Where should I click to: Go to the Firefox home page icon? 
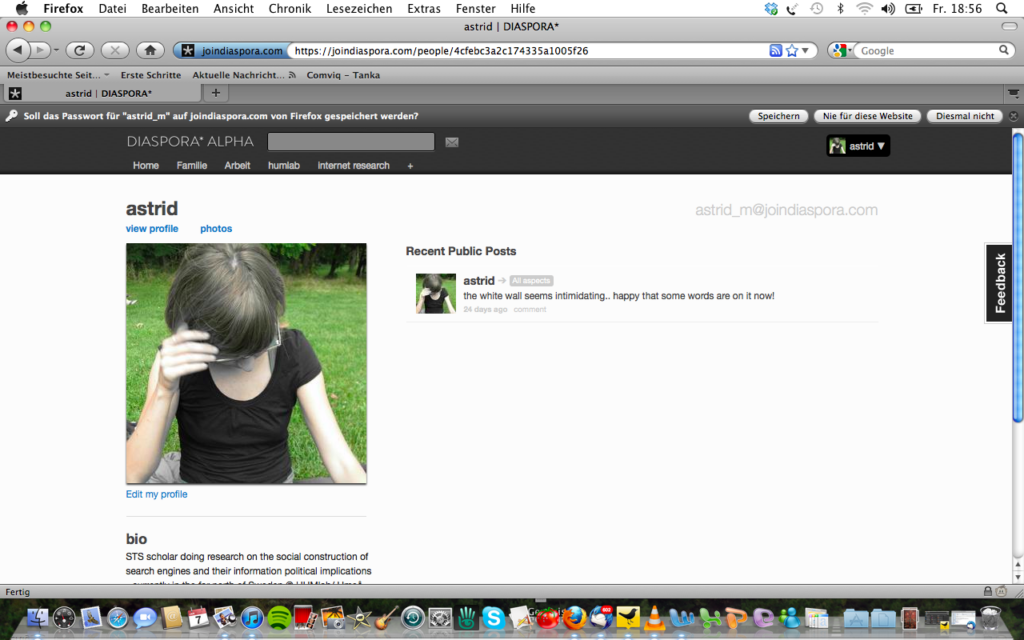coord(149,50)
